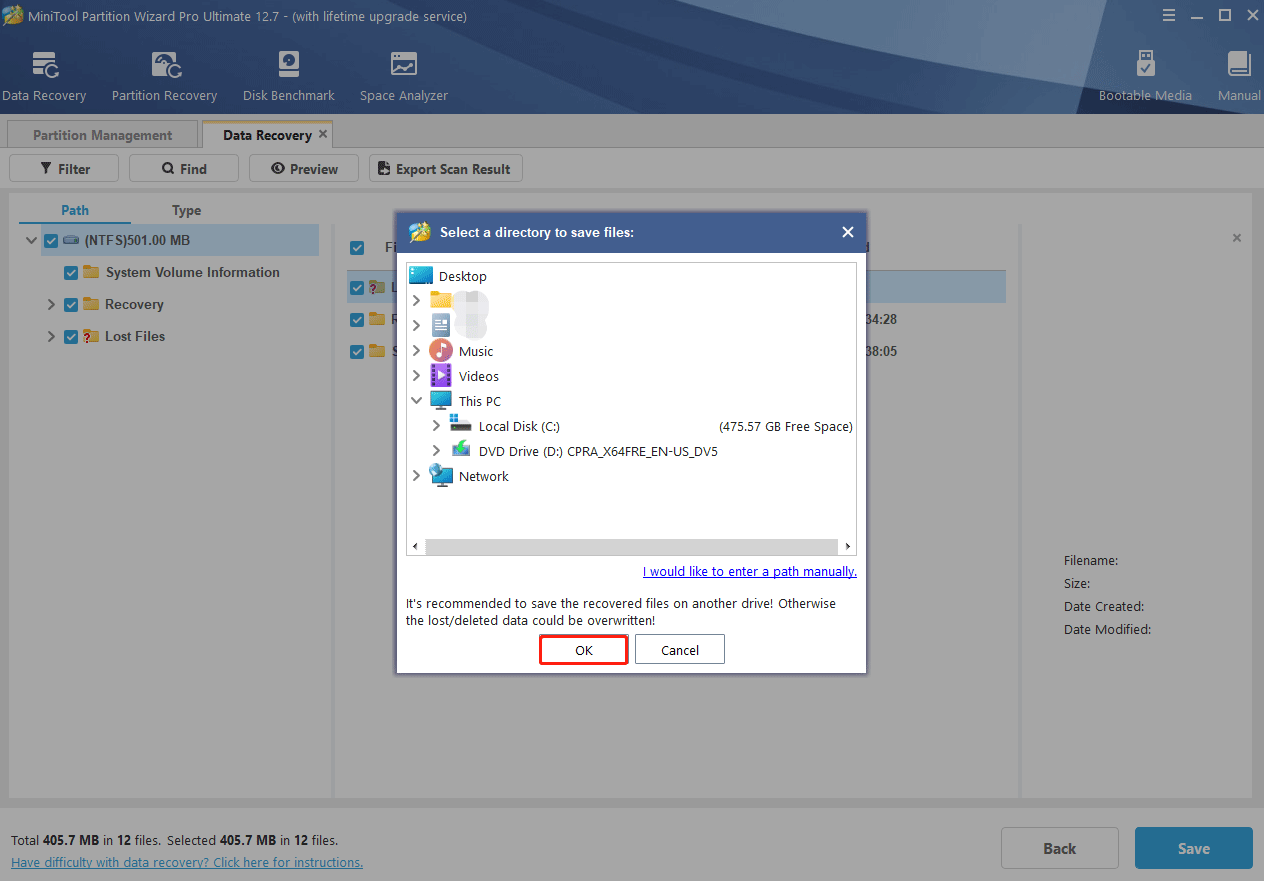This screenshot has height=881, width=1264.
Task: Open the Manual book icon
Action: pos(1239,65)
